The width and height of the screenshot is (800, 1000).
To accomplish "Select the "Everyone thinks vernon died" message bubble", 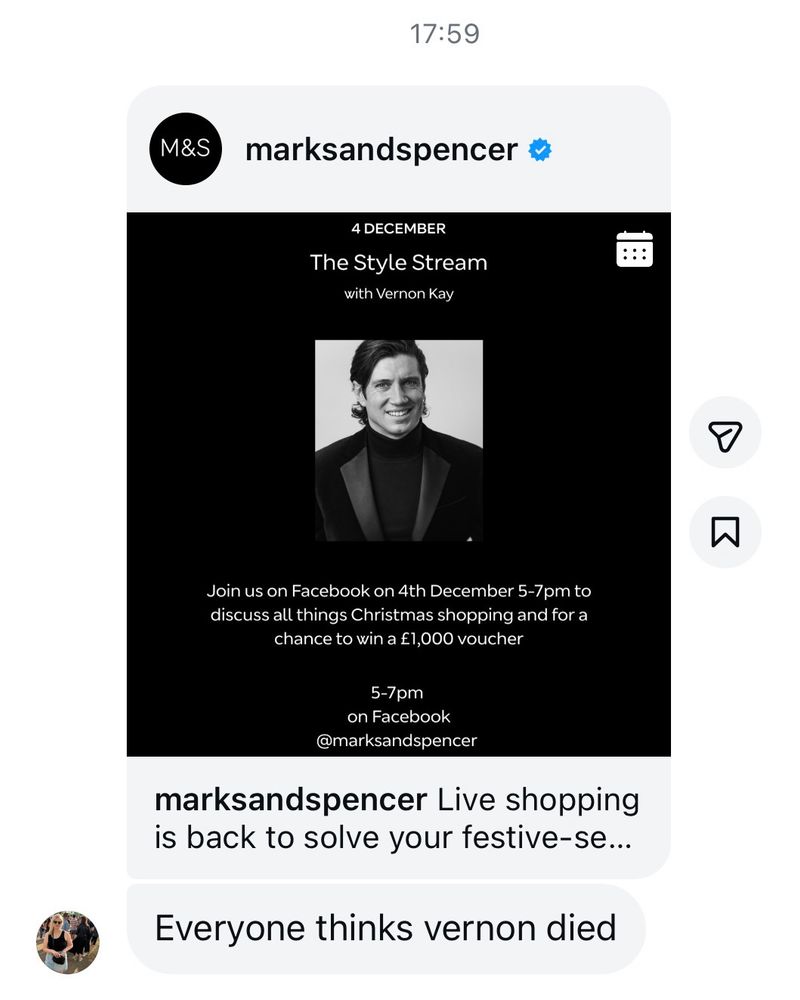I will pyautogui.click(x=385, y=928).
